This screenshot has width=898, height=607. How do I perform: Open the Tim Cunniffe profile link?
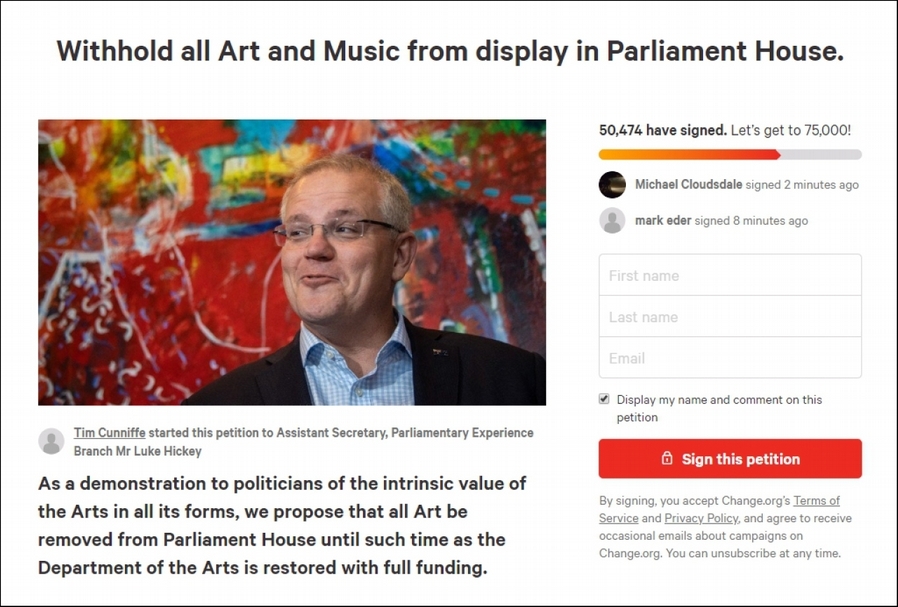pyautogui.click(x=111, y=433)
